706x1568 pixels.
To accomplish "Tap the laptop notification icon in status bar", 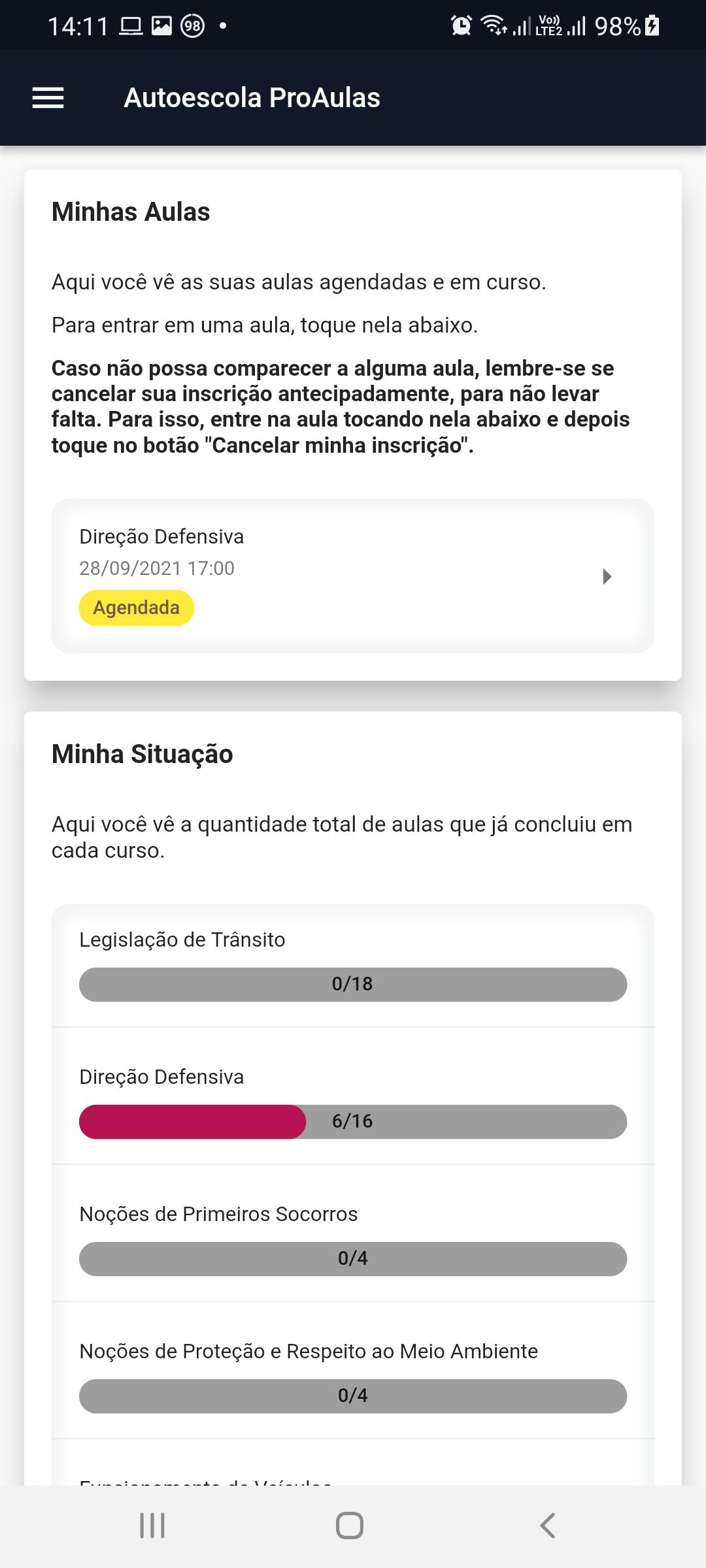I will coord(131,26).
